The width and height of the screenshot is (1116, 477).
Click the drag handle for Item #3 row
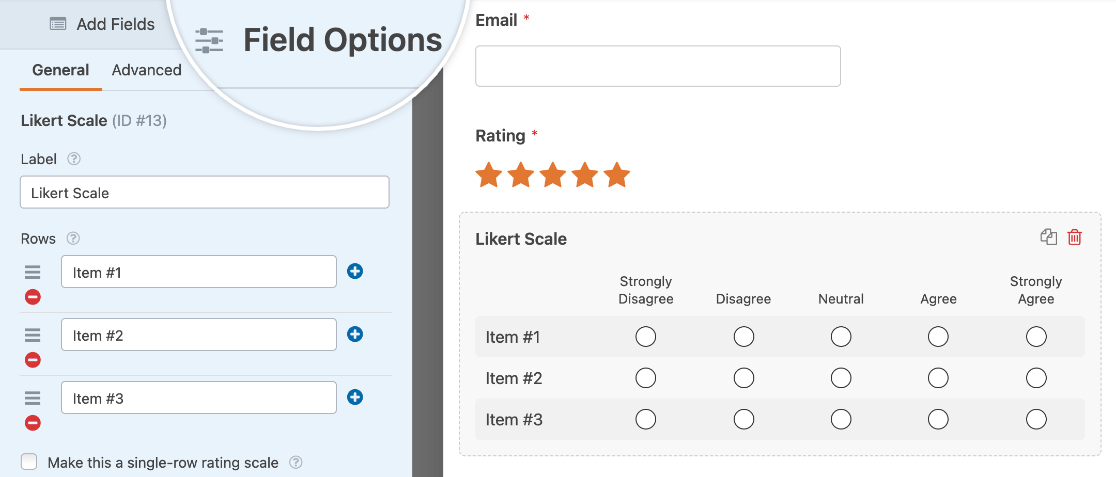(x=33, y=398)
